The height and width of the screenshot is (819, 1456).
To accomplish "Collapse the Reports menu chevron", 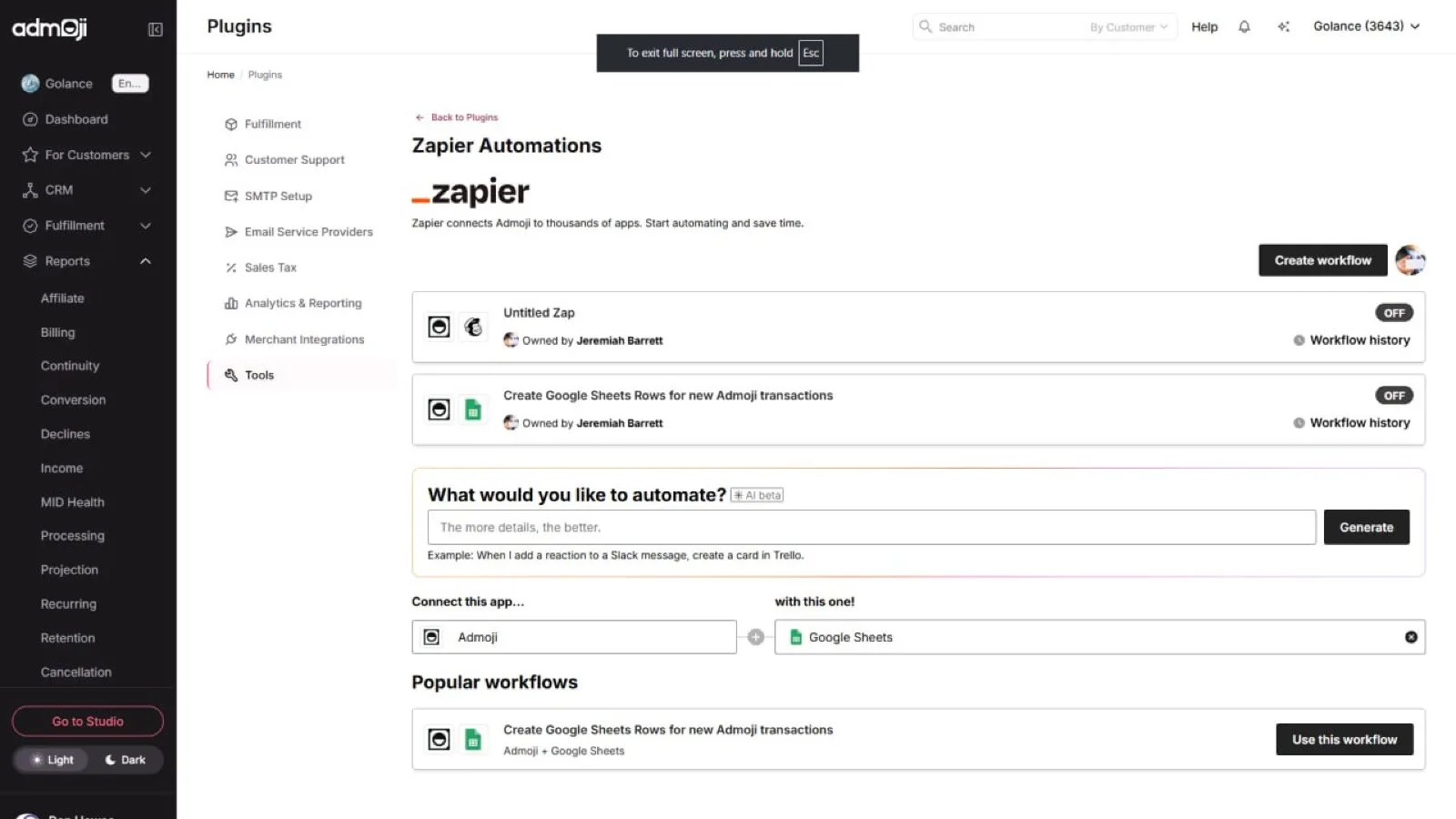I will tap(146, 261).
